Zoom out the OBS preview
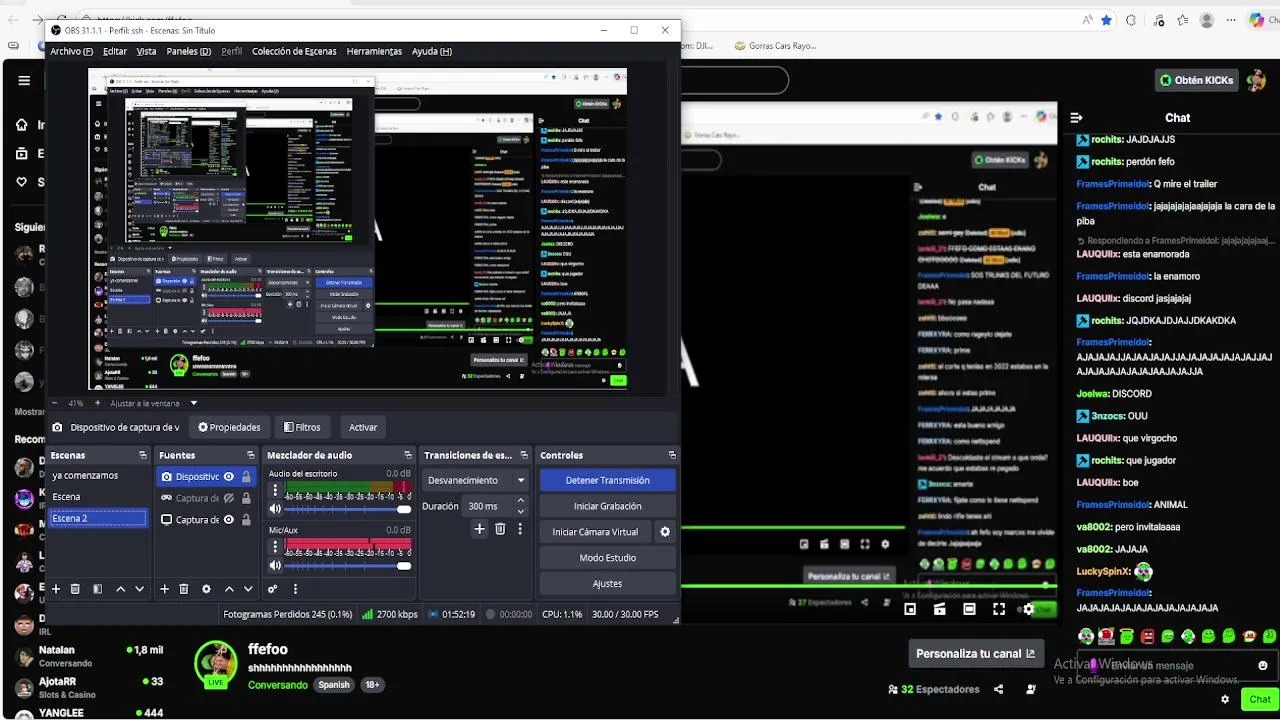 coord(55,402)
